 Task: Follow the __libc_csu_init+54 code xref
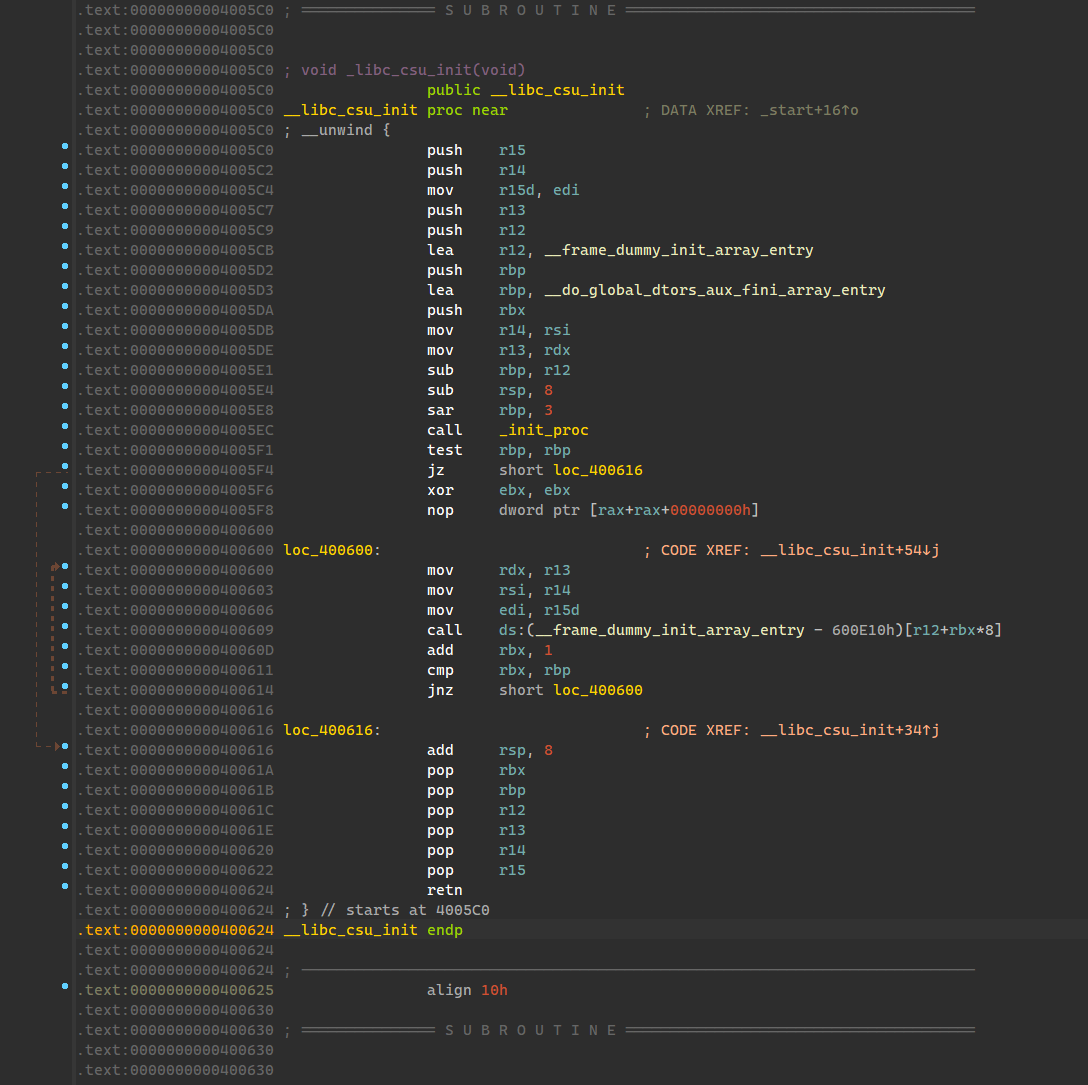point(849,550)
